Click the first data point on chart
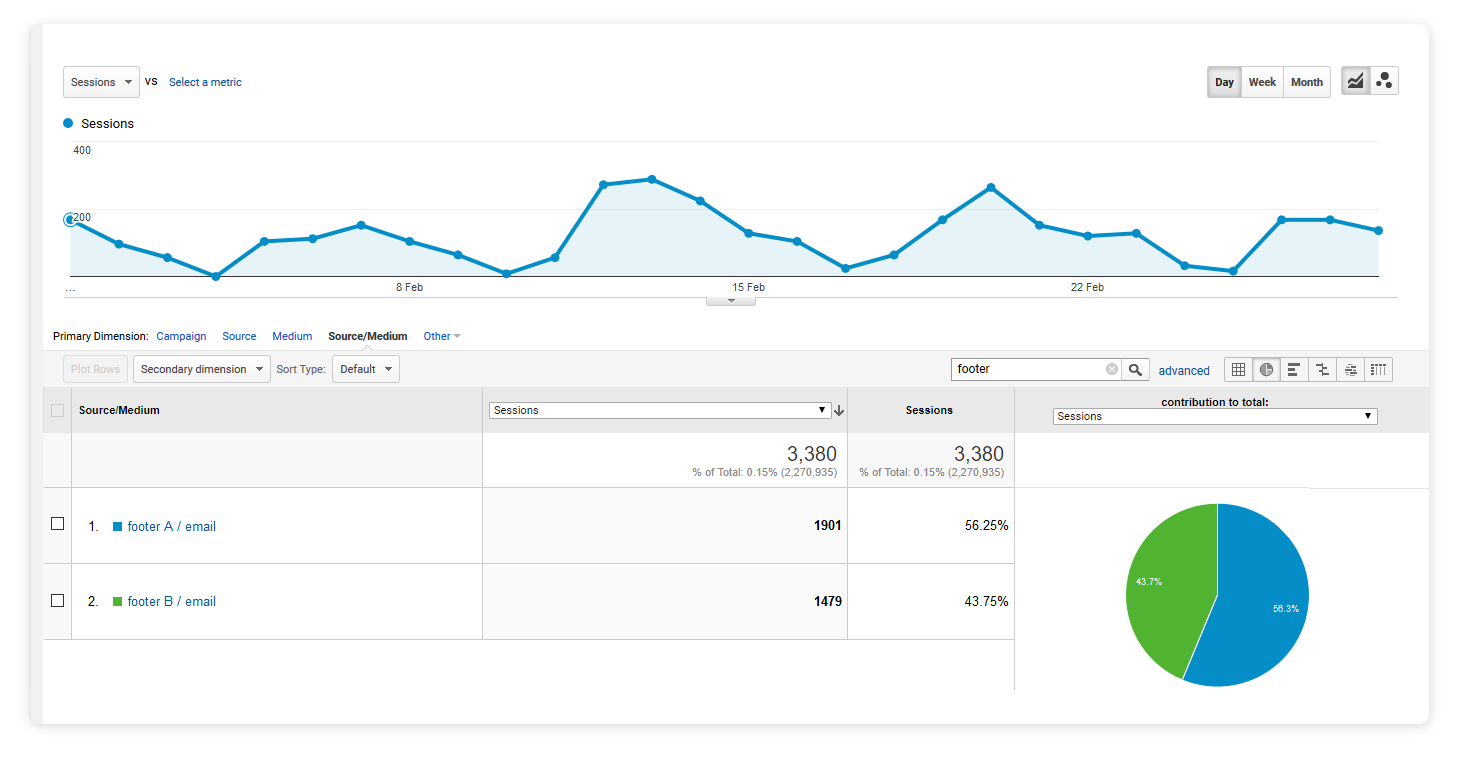Viewport: 1460px width, 760px height. (x=70, y=219)
